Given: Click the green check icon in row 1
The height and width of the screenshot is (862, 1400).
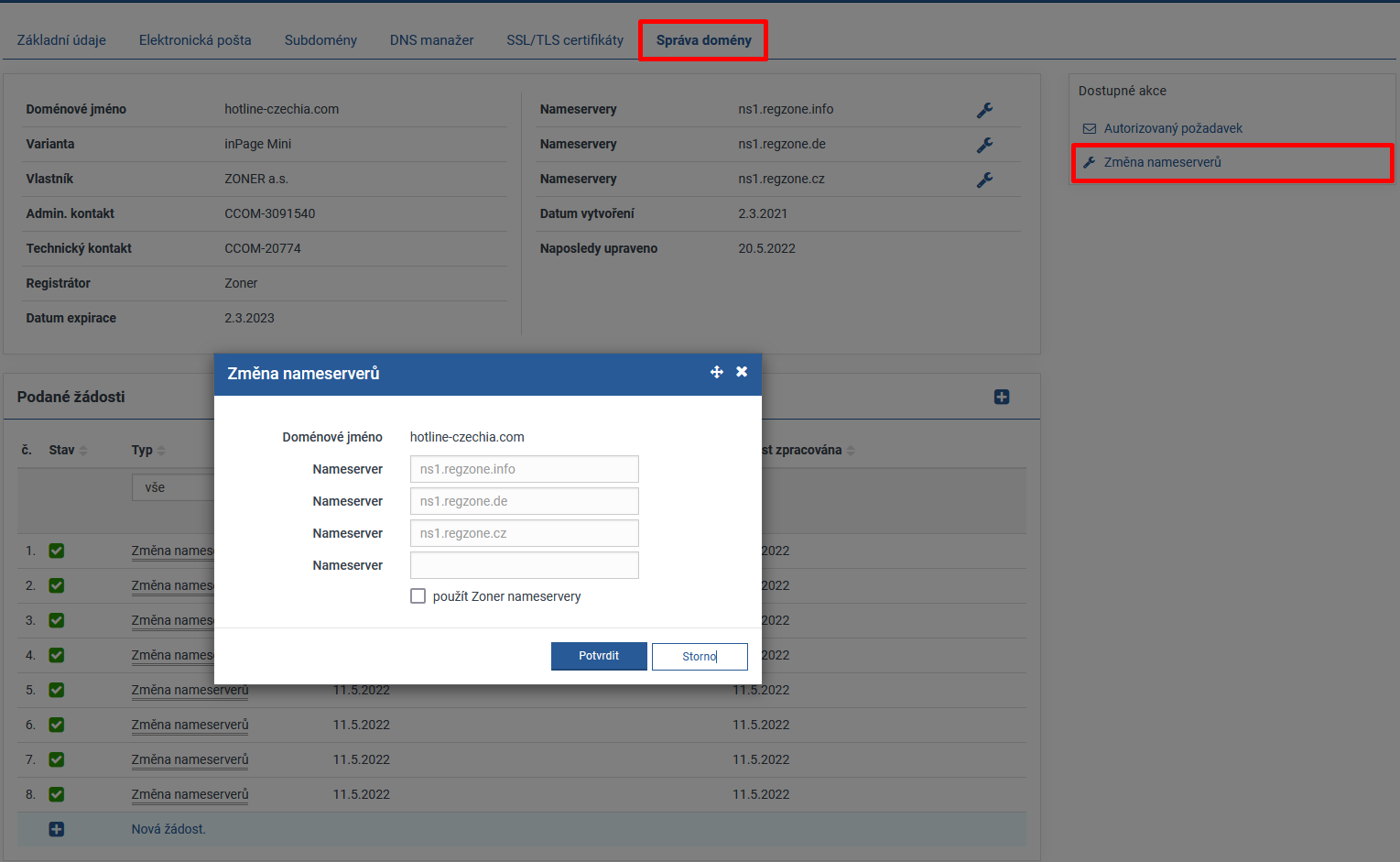Looking at the screenshot, I should (57, 551).
